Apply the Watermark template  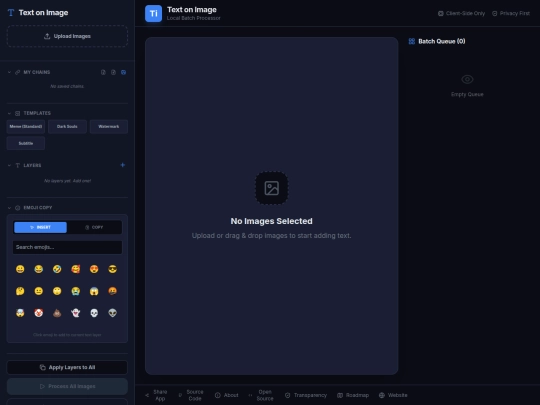[109, 126]
